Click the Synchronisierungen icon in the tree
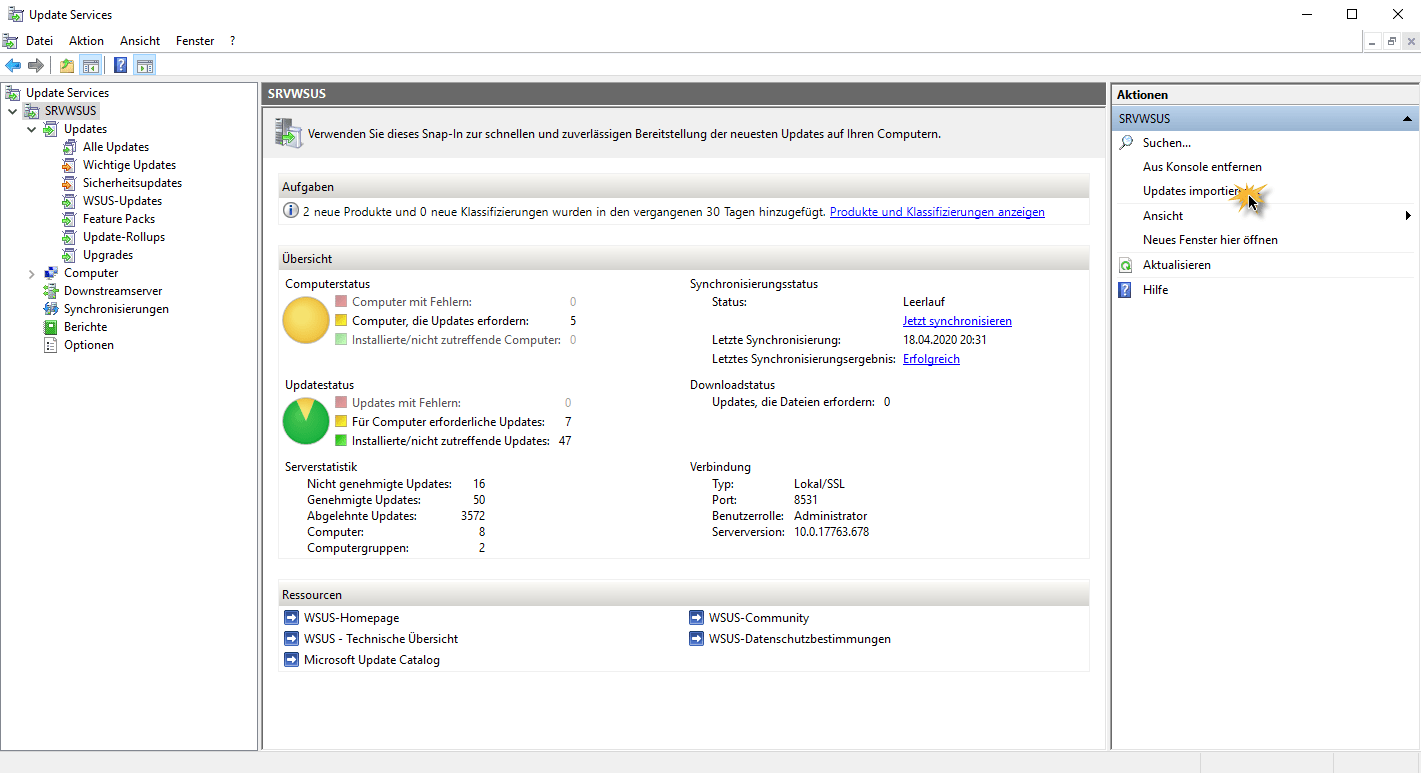 point(51,309)
